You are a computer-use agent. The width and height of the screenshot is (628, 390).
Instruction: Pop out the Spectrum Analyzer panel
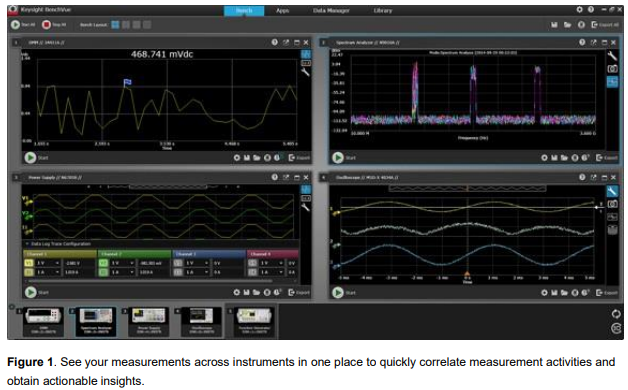point(594,42)
